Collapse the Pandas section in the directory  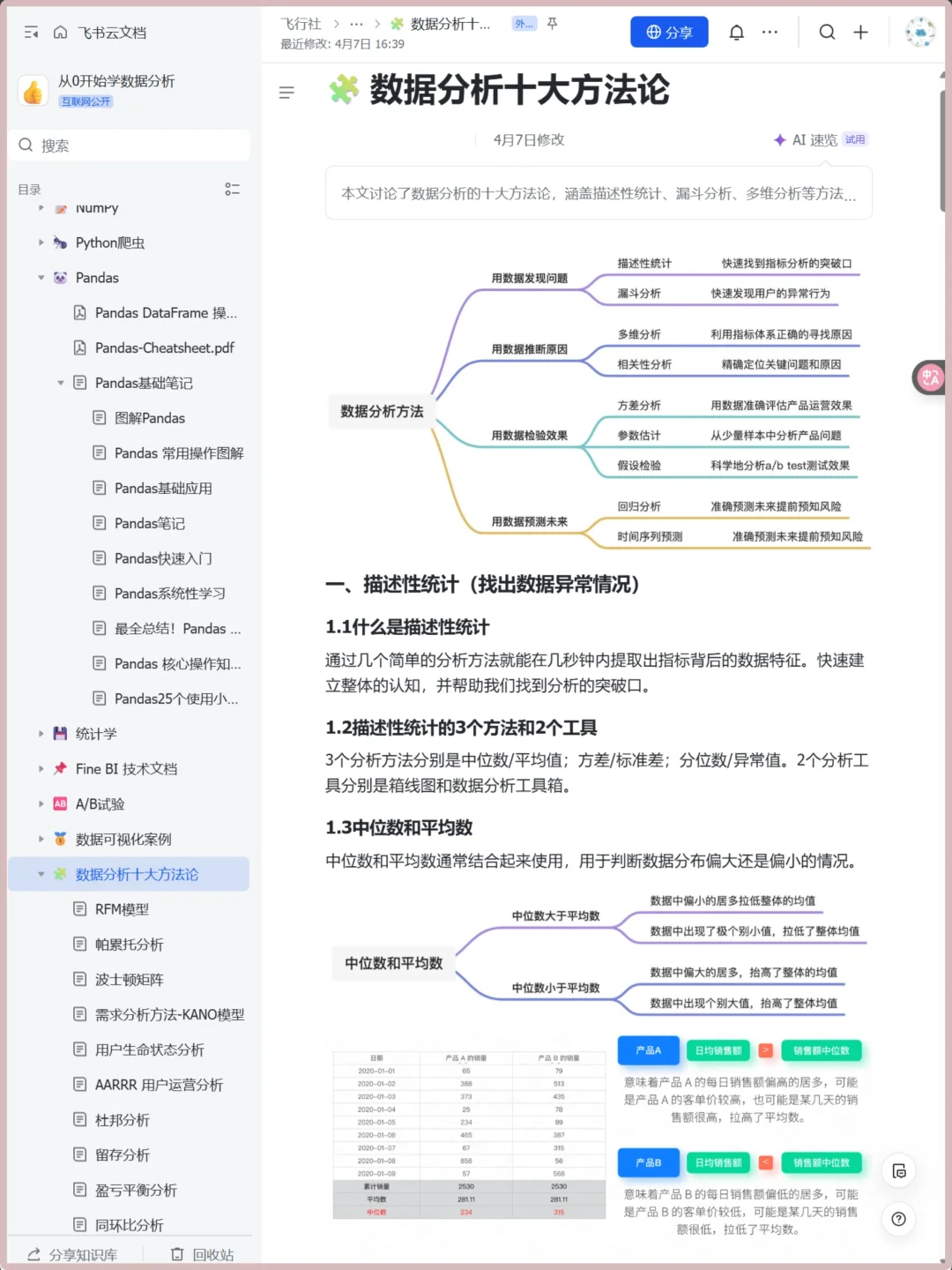point(41,278)
